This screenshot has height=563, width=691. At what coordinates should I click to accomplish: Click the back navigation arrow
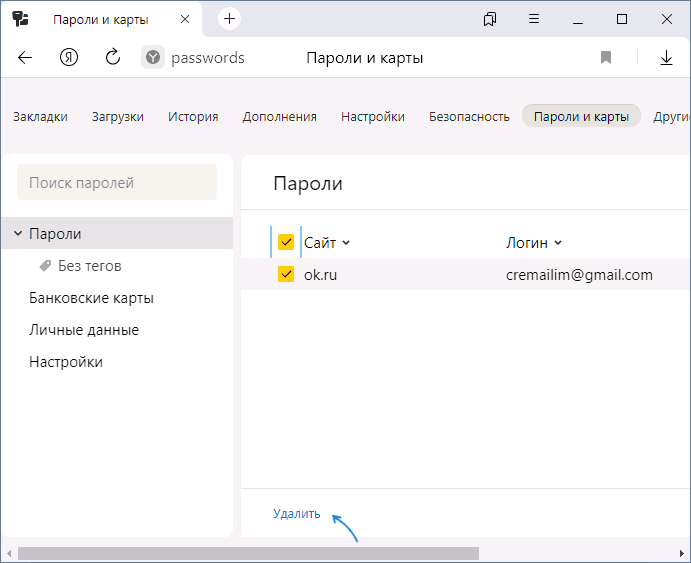click(x=25, y=57)
